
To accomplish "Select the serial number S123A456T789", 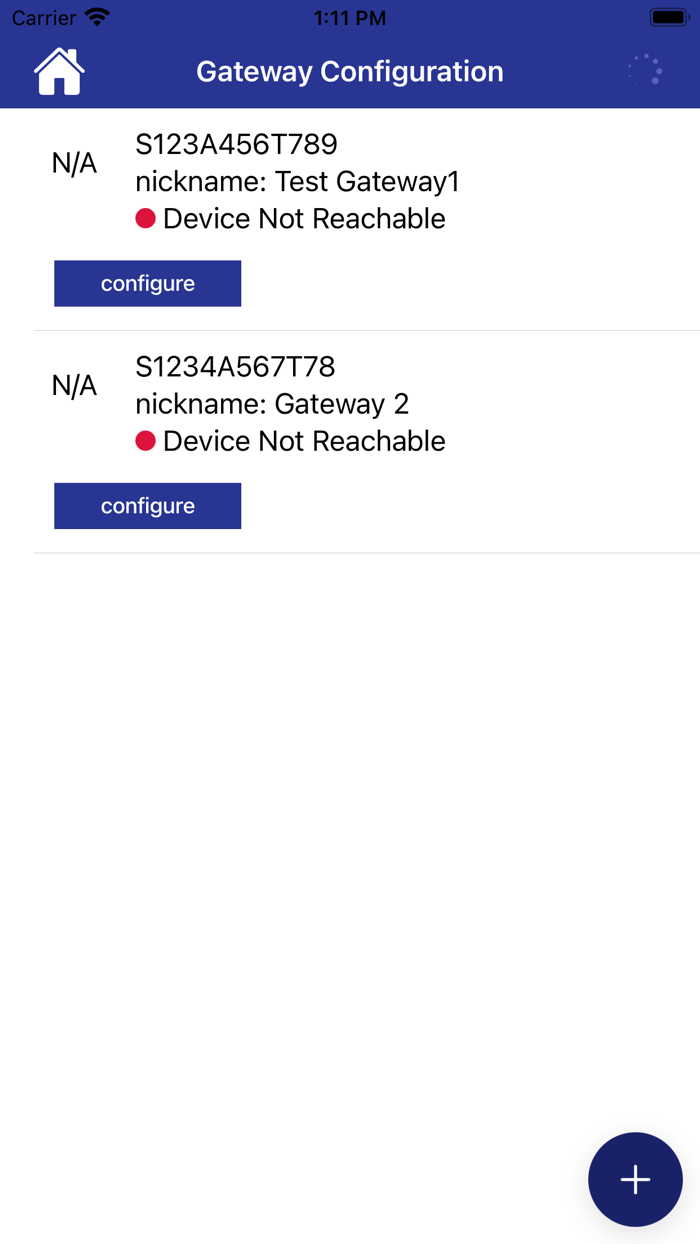I will tap(237, 144).
